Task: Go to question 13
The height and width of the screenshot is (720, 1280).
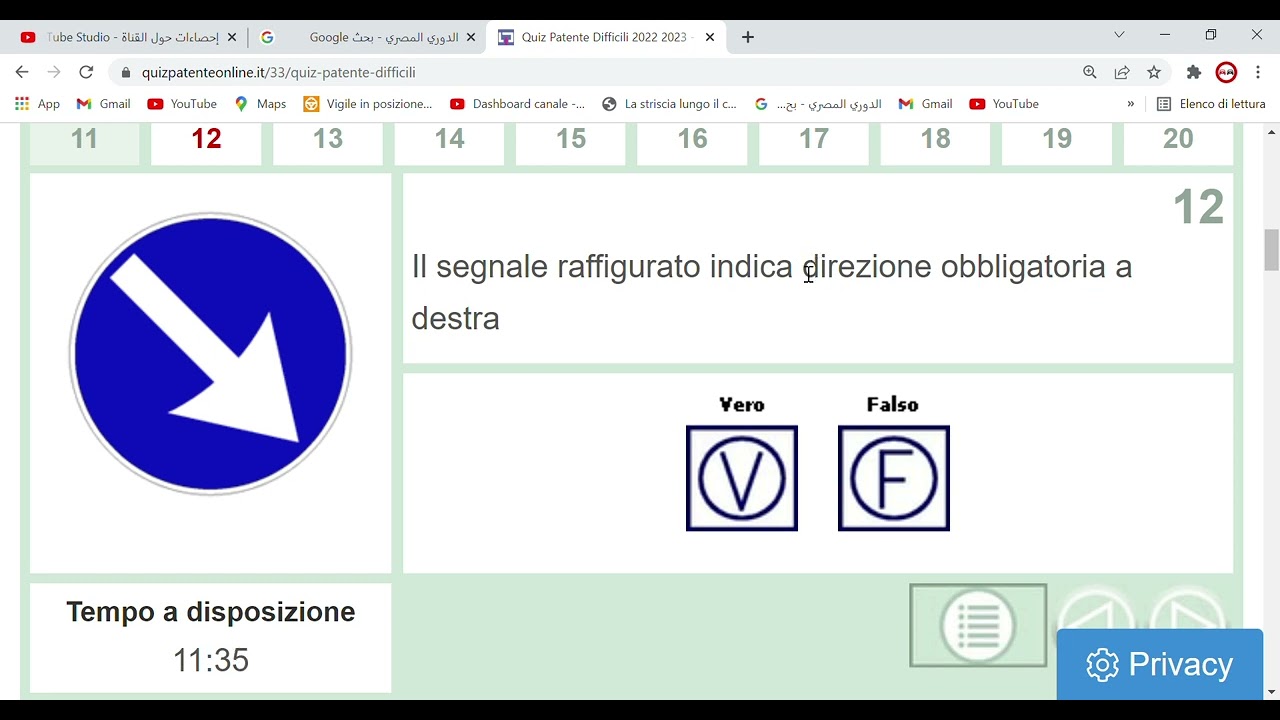Action: pos(328,140)
